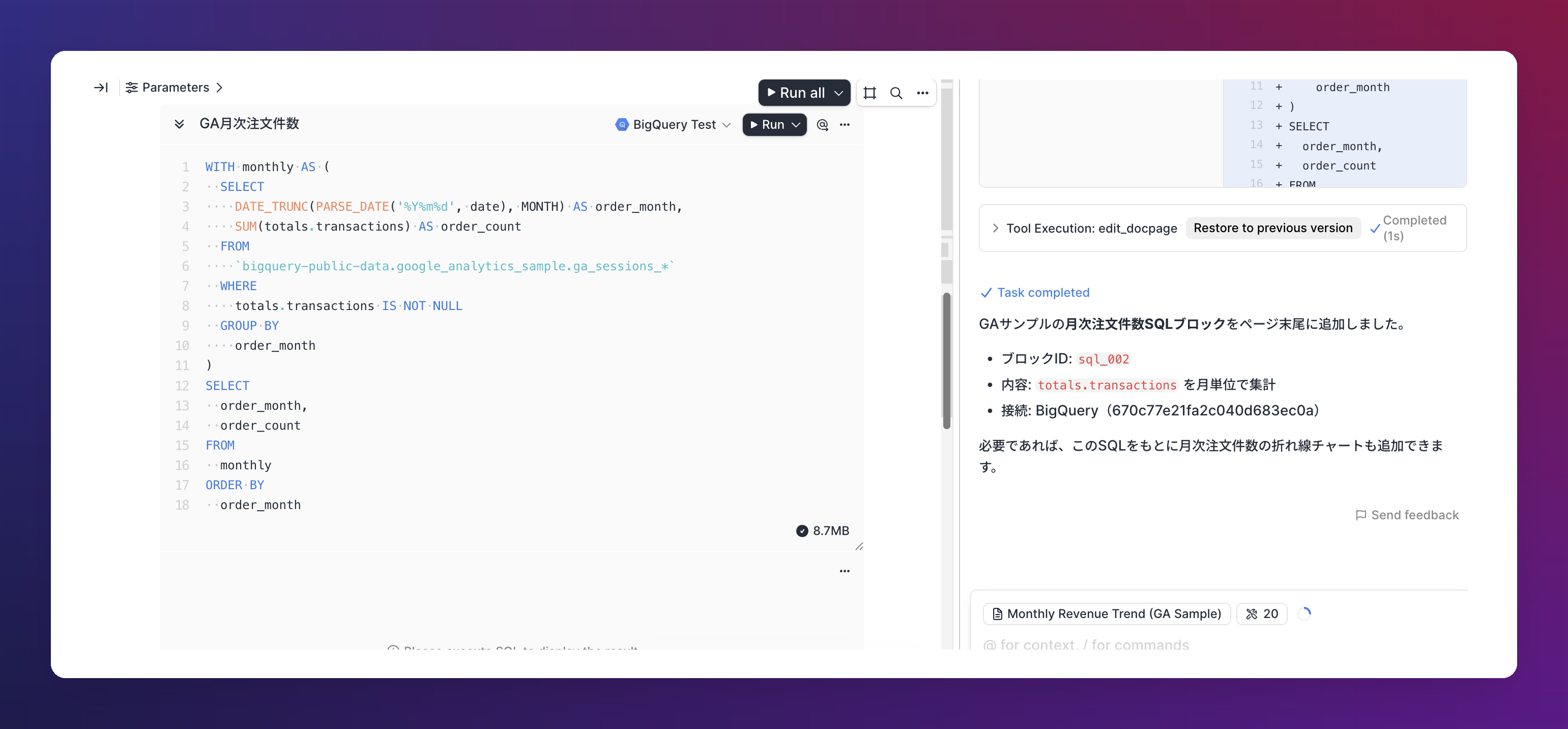
Task: Open search with magnifier icon
Action: tap(896, 93)
